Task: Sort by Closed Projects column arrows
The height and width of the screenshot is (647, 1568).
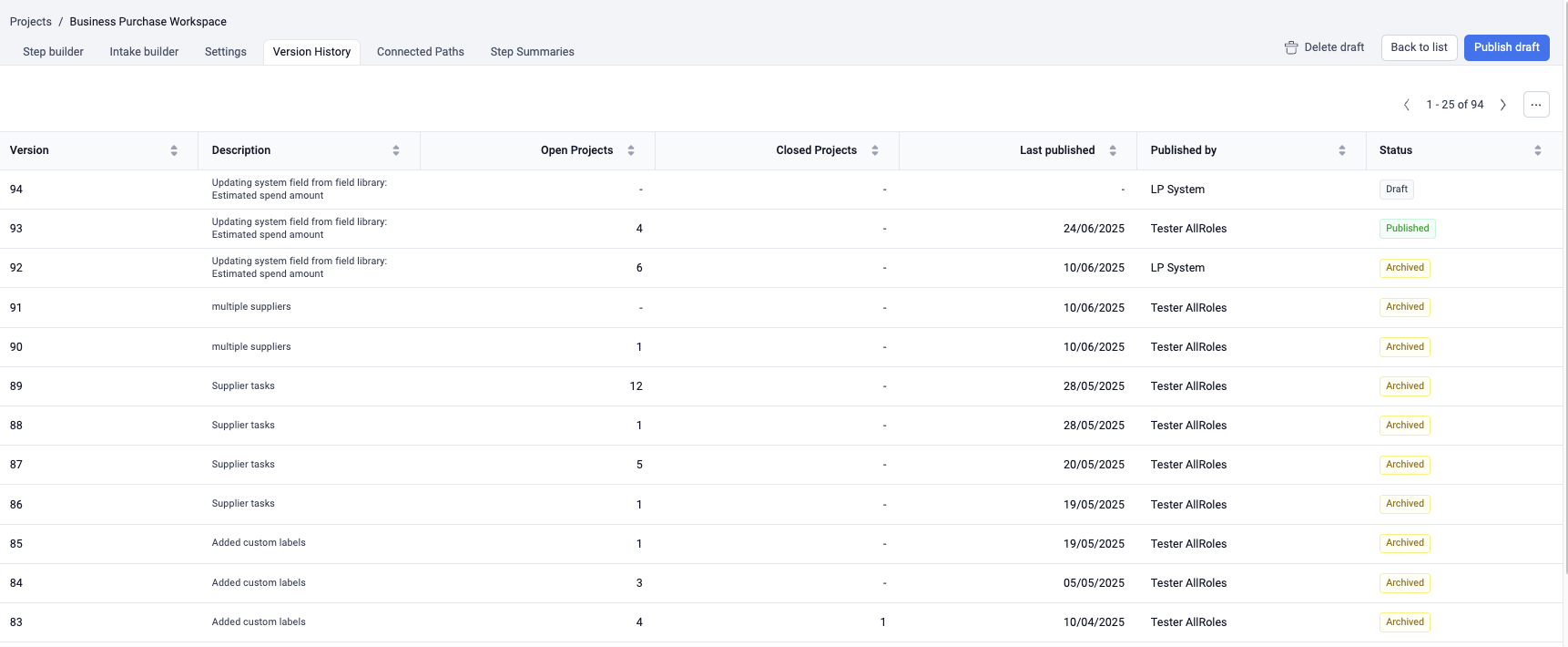Action: click(x=875, y=150)
